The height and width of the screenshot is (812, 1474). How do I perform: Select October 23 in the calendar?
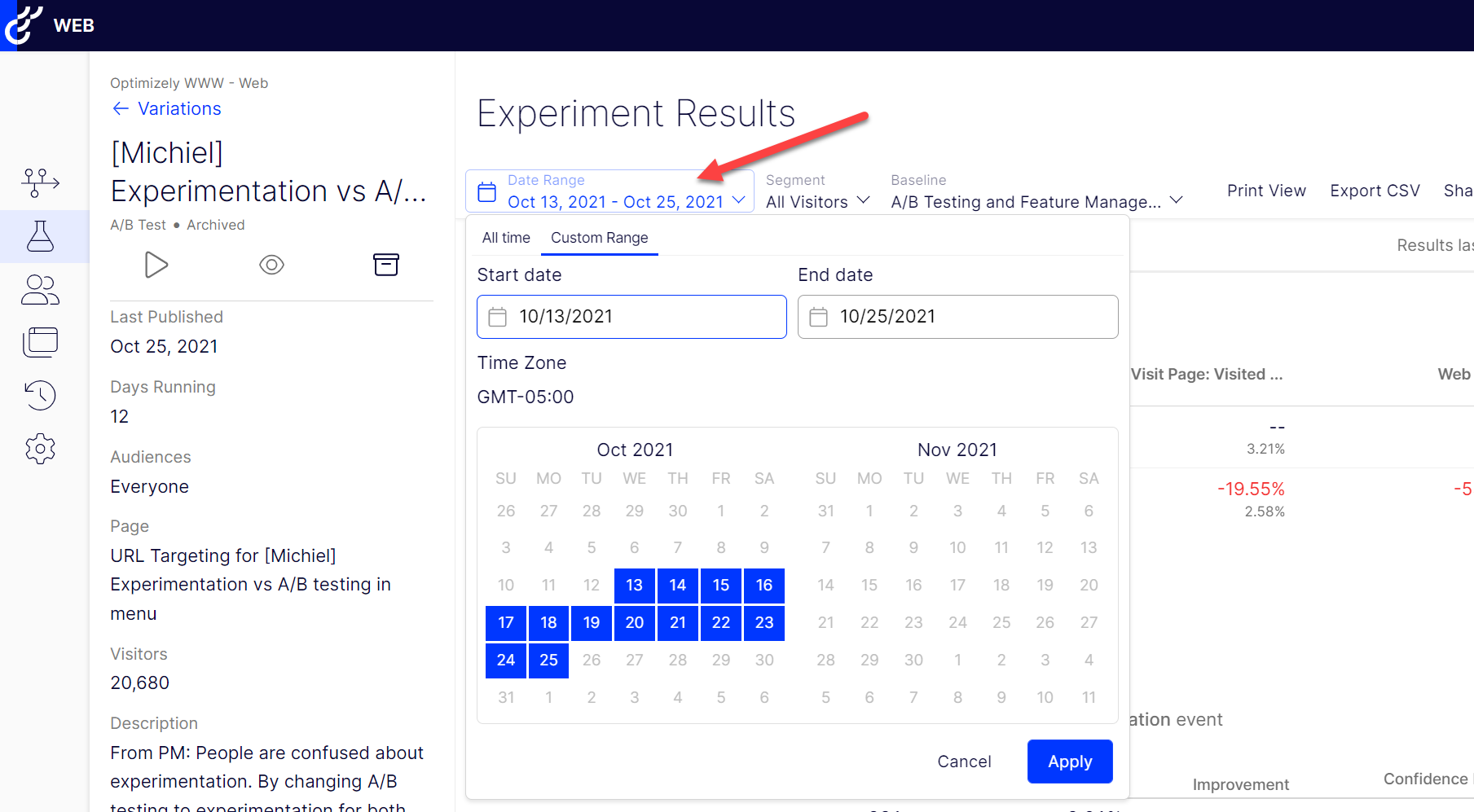pyautogui.click(x=764, y=623)
